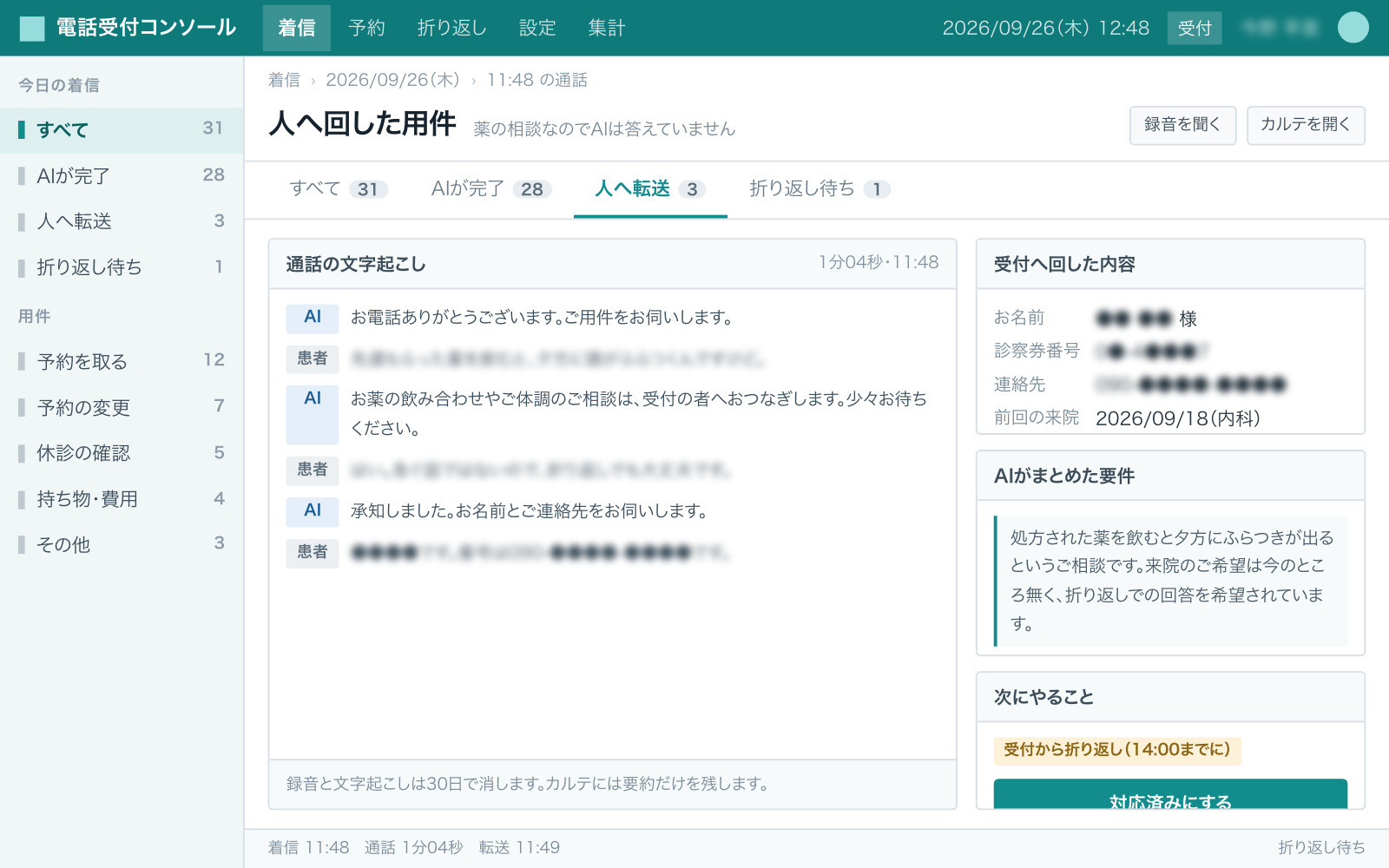Select 人へ転送 in the sidebar
The height and width of the screenshot is (868, 1389).
[122, 221]
